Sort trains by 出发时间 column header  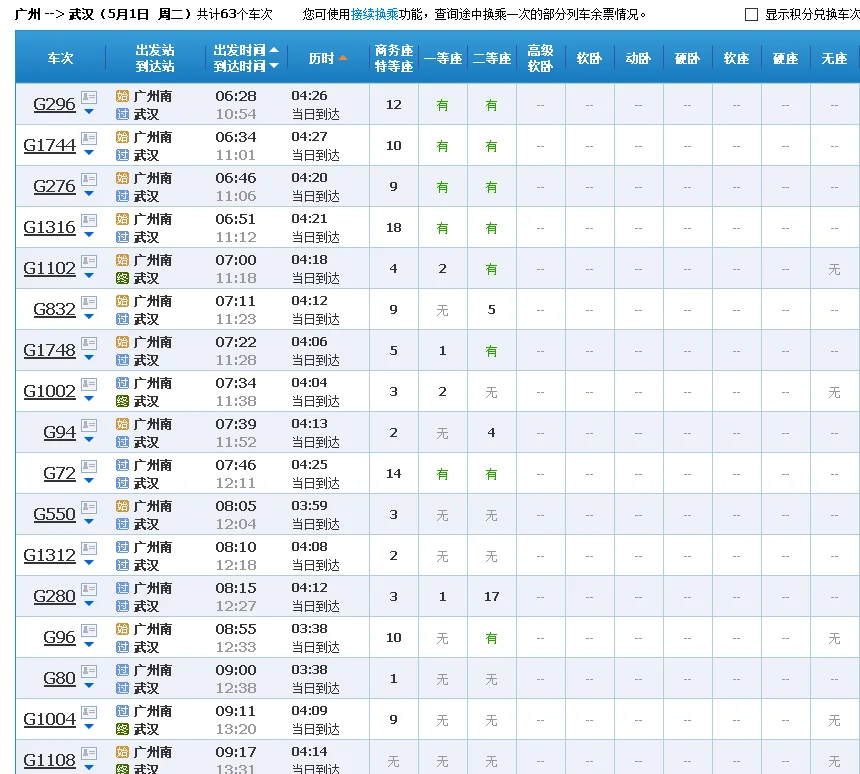click(240, 50)
